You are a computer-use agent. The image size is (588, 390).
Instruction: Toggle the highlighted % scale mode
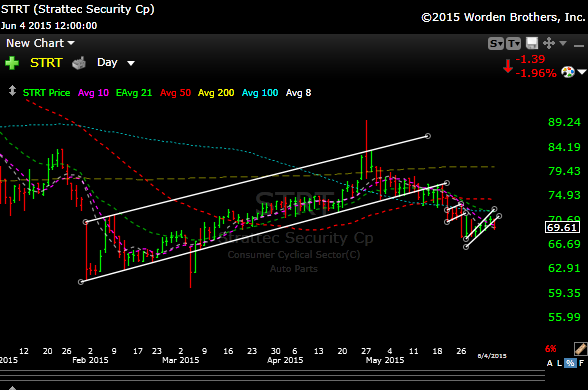point(570,363)
